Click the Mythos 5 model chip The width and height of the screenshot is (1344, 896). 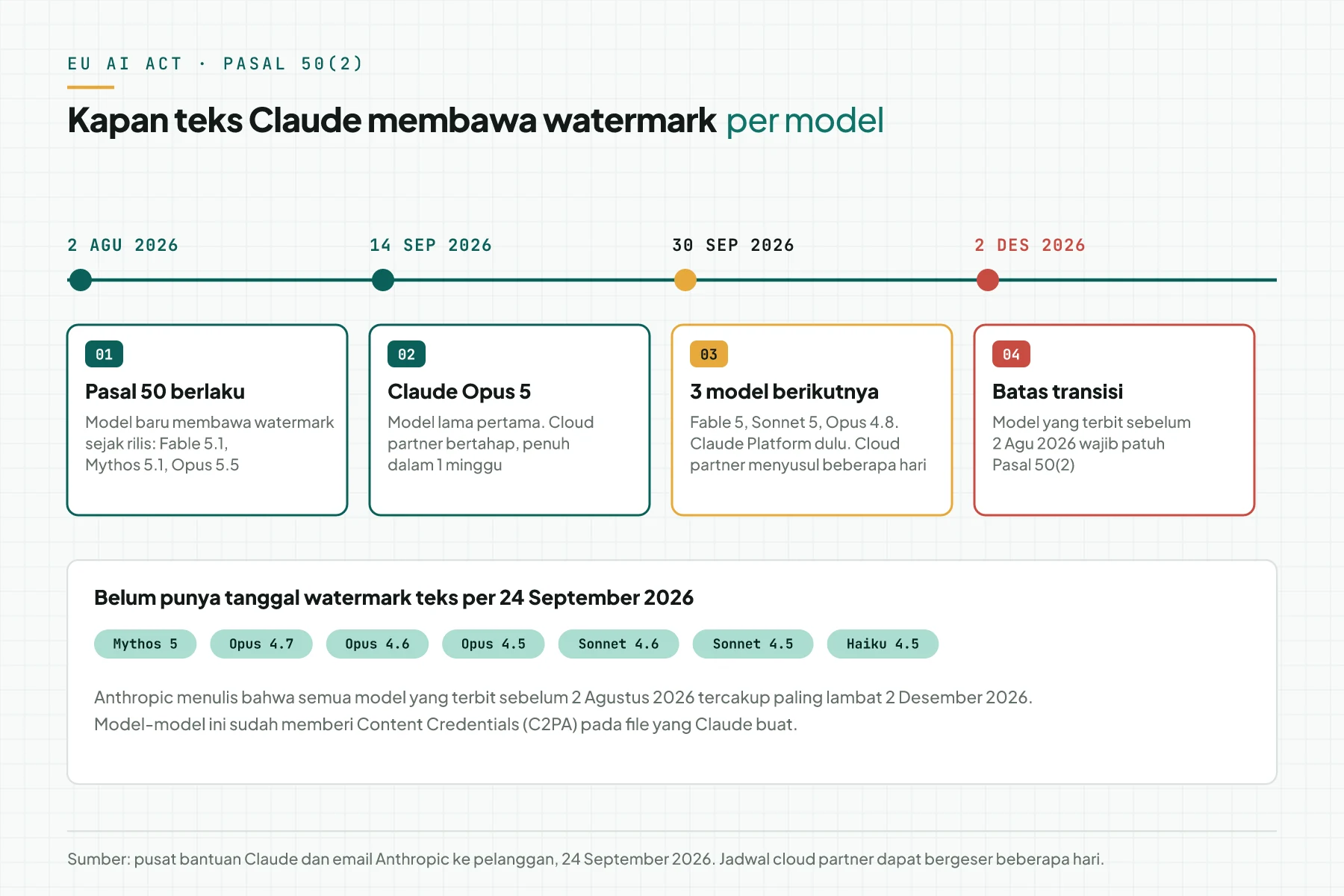(146, 644)
